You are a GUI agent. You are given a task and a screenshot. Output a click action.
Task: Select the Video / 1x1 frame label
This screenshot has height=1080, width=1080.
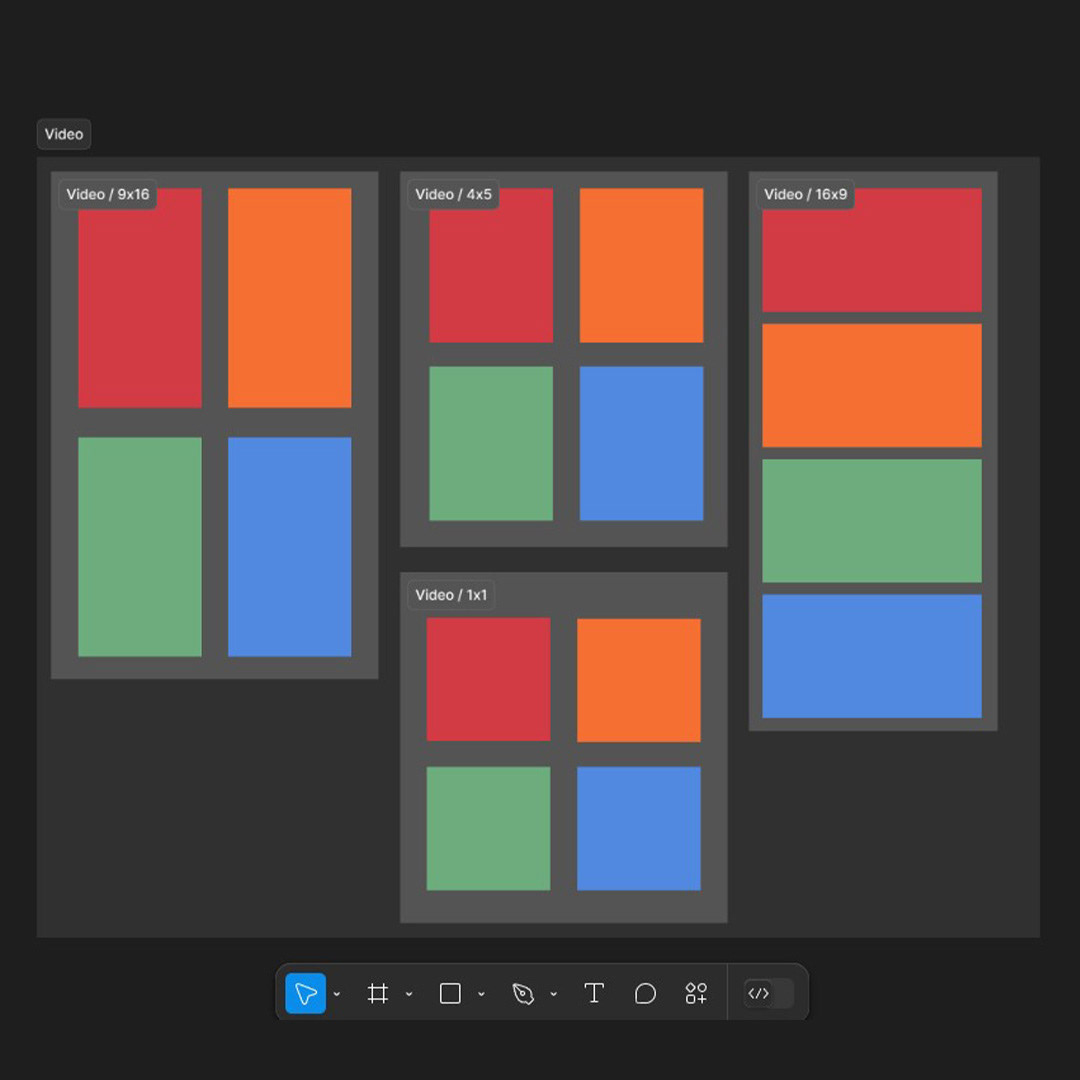tap(451, 595)
